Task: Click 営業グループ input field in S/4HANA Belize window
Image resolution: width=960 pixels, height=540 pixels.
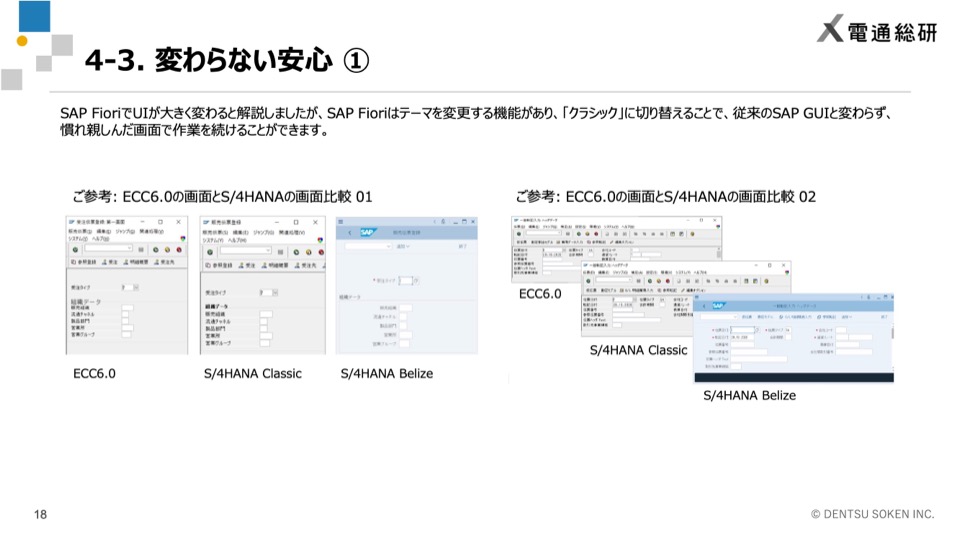Action: pos(404,343)
